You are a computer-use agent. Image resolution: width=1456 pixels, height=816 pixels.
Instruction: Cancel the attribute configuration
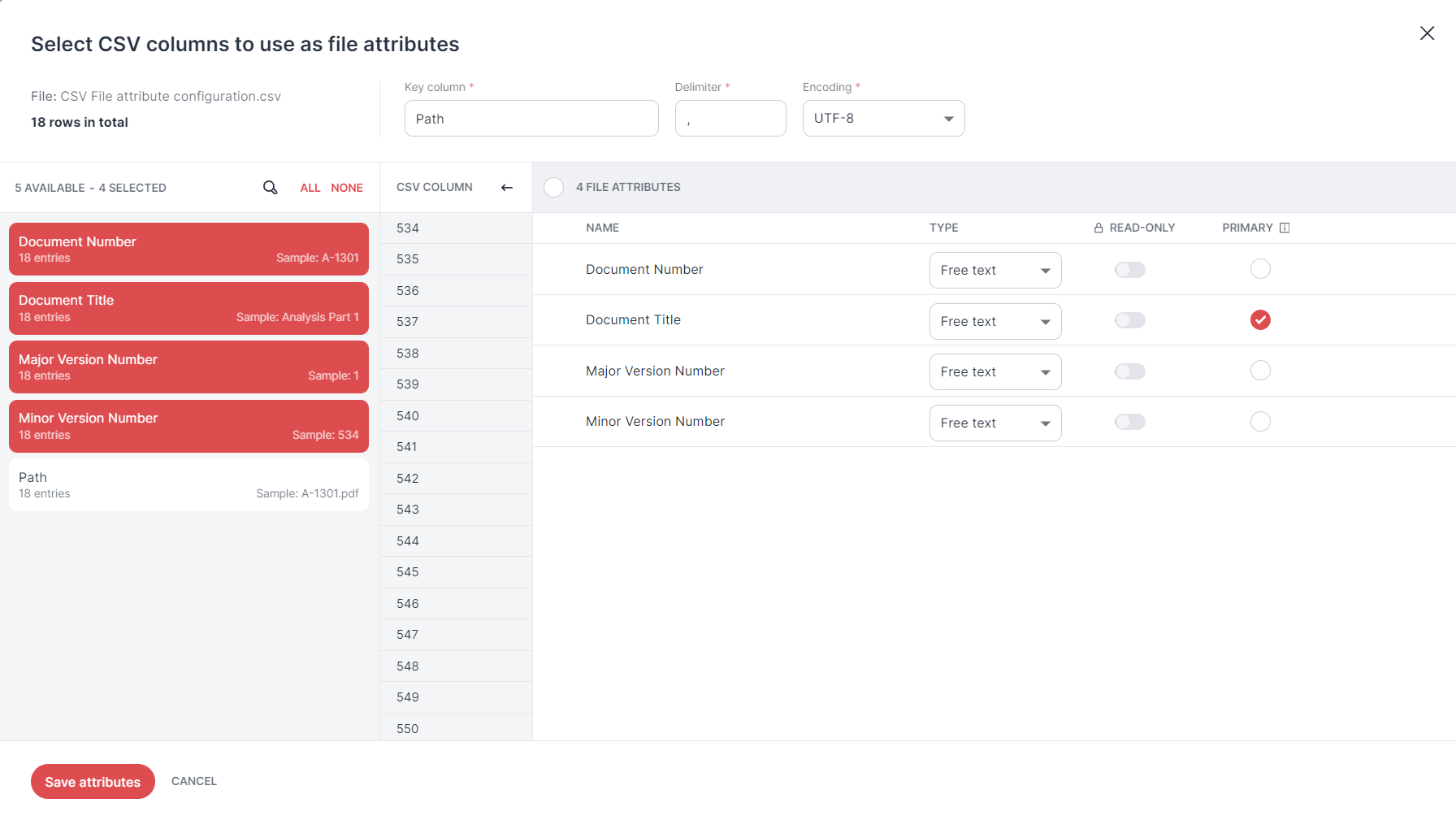(x=194, y=781)
